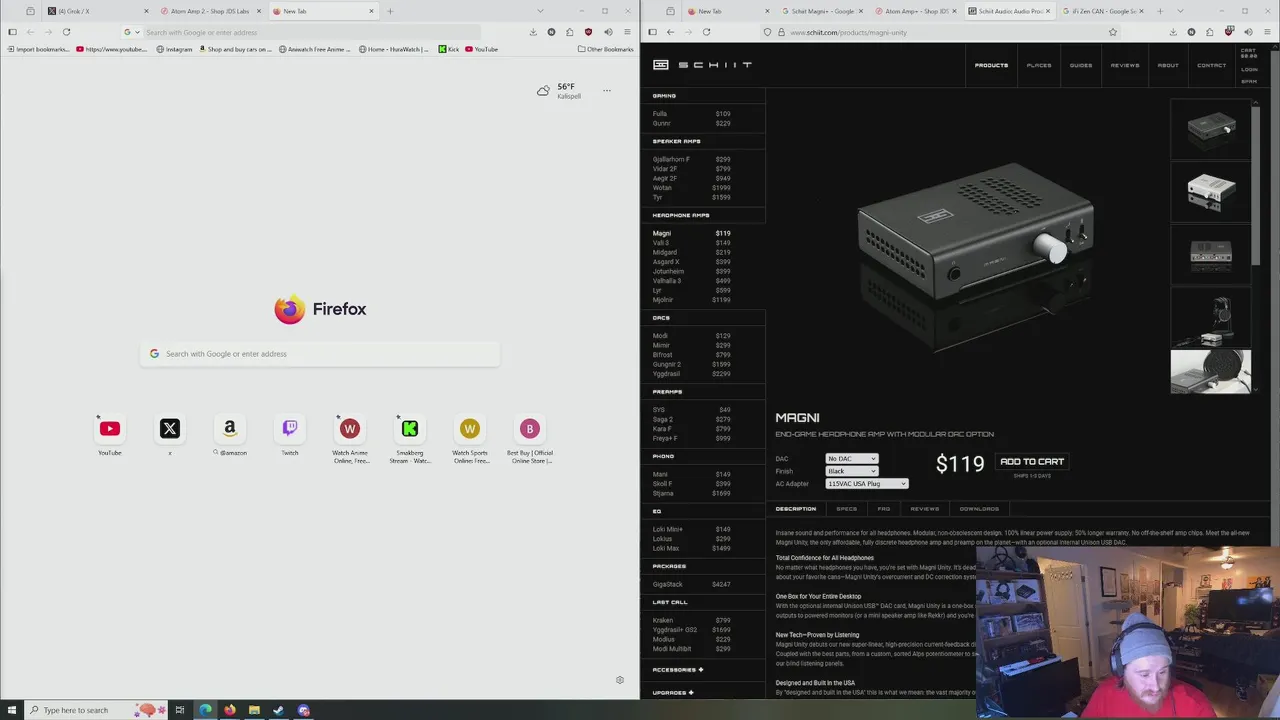The height and width of the screenshot is (720, 1280).
Task: Click the Windows Start button
Action: pyautogui.click(x=11, y=710)
